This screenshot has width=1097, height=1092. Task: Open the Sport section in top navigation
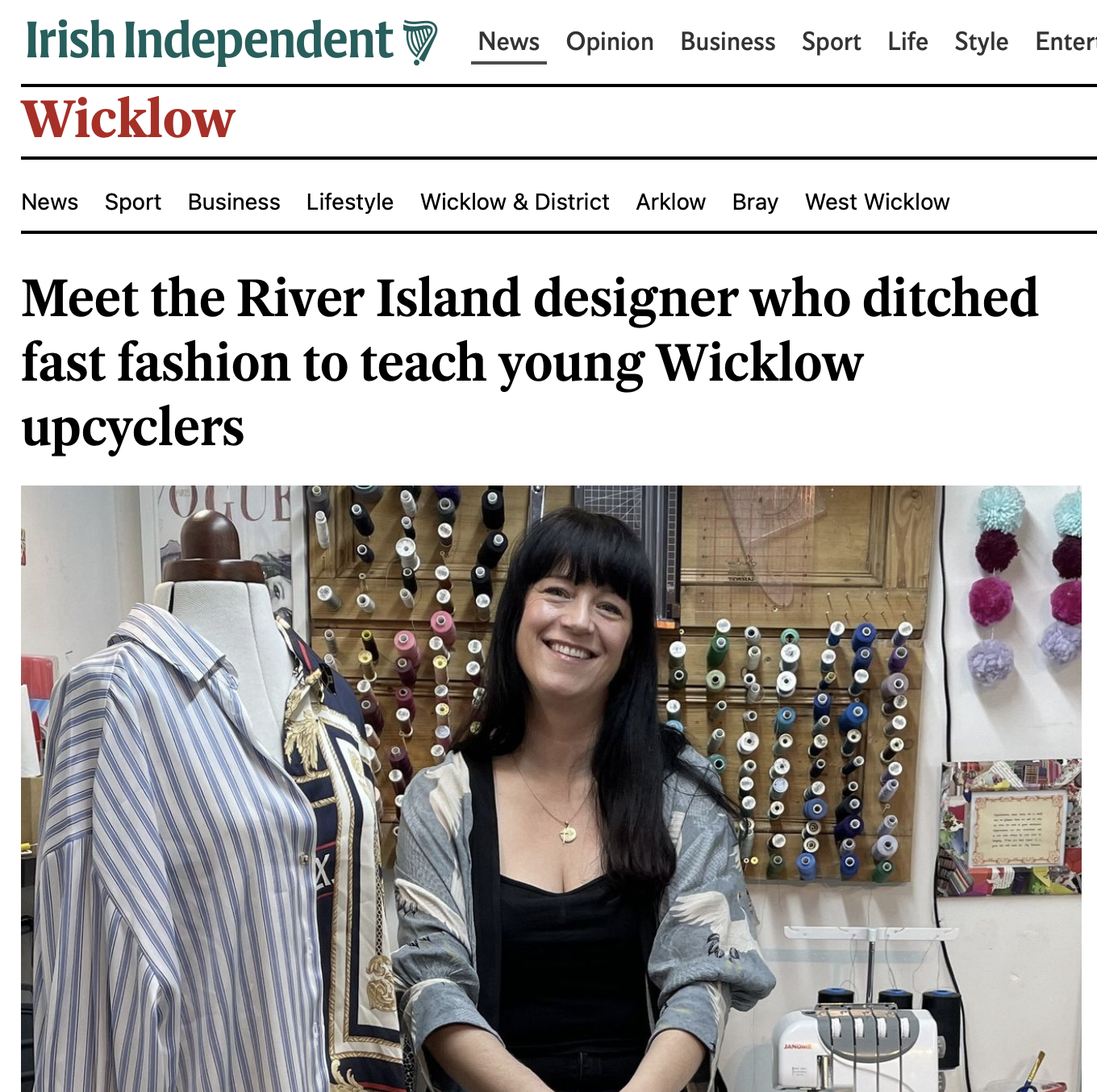pos(831,42)
